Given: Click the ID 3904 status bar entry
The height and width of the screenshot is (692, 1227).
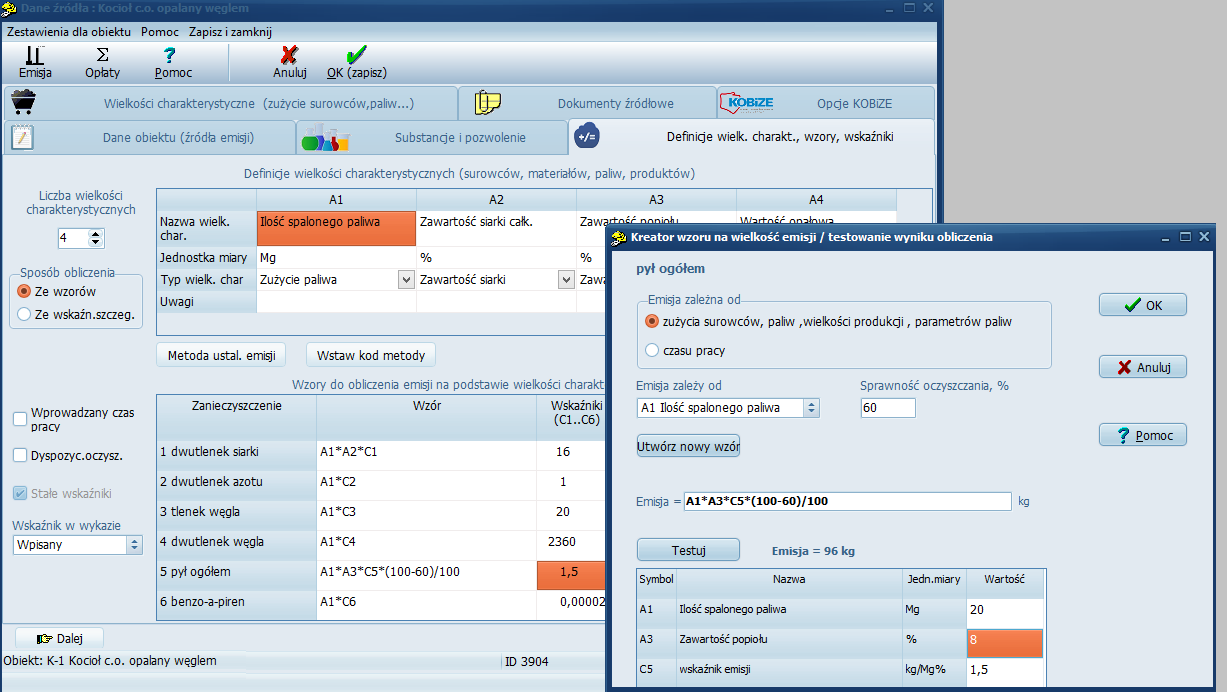Looking at the screenshot, I should coord(527,661).
